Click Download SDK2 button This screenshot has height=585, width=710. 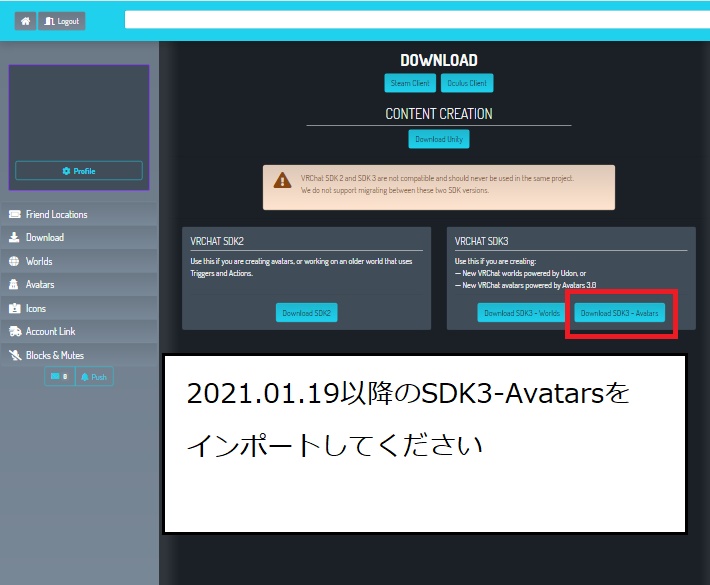click(x=307, y=313)
